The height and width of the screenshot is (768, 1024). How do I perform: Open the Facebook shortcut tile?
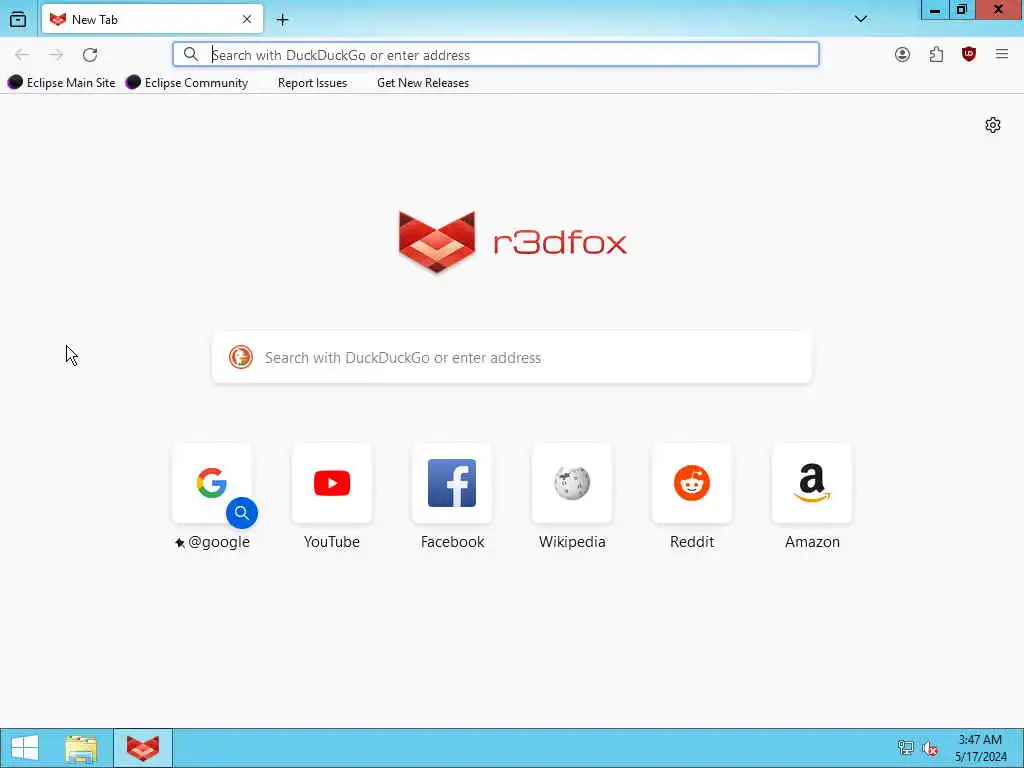(x=452, y=483)
